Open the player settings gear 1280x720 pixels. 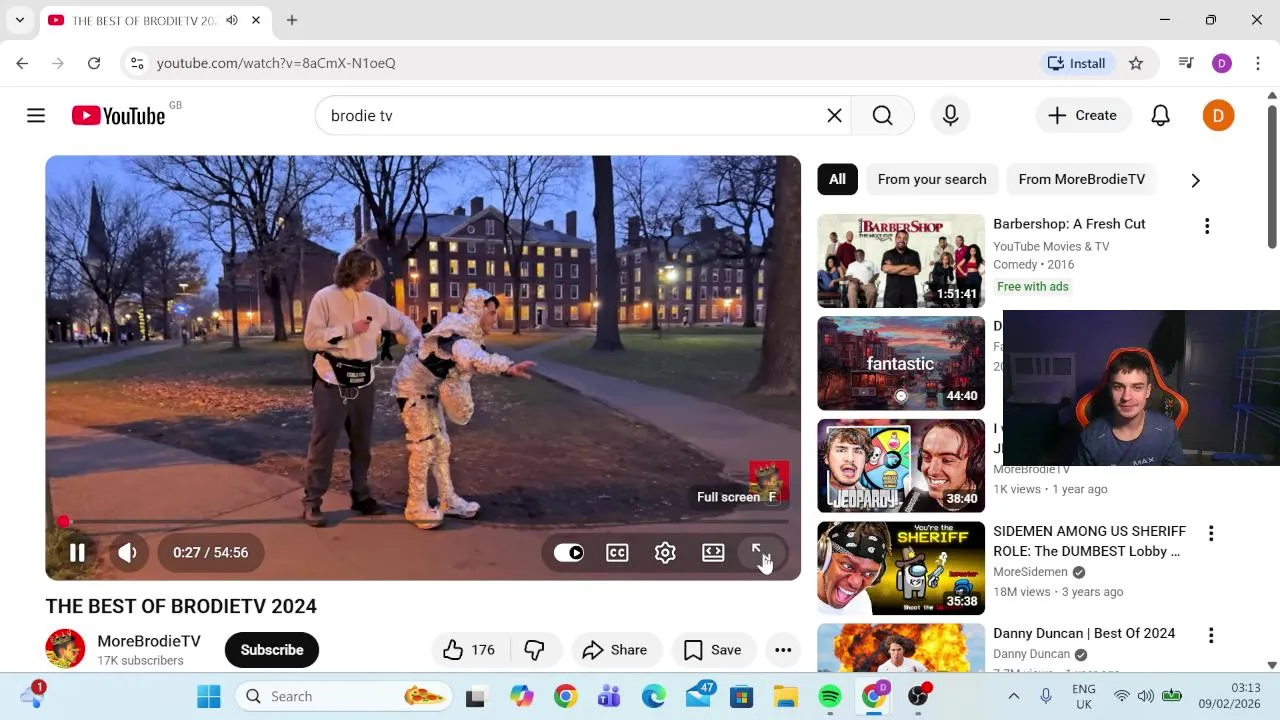tap(665, 553)
